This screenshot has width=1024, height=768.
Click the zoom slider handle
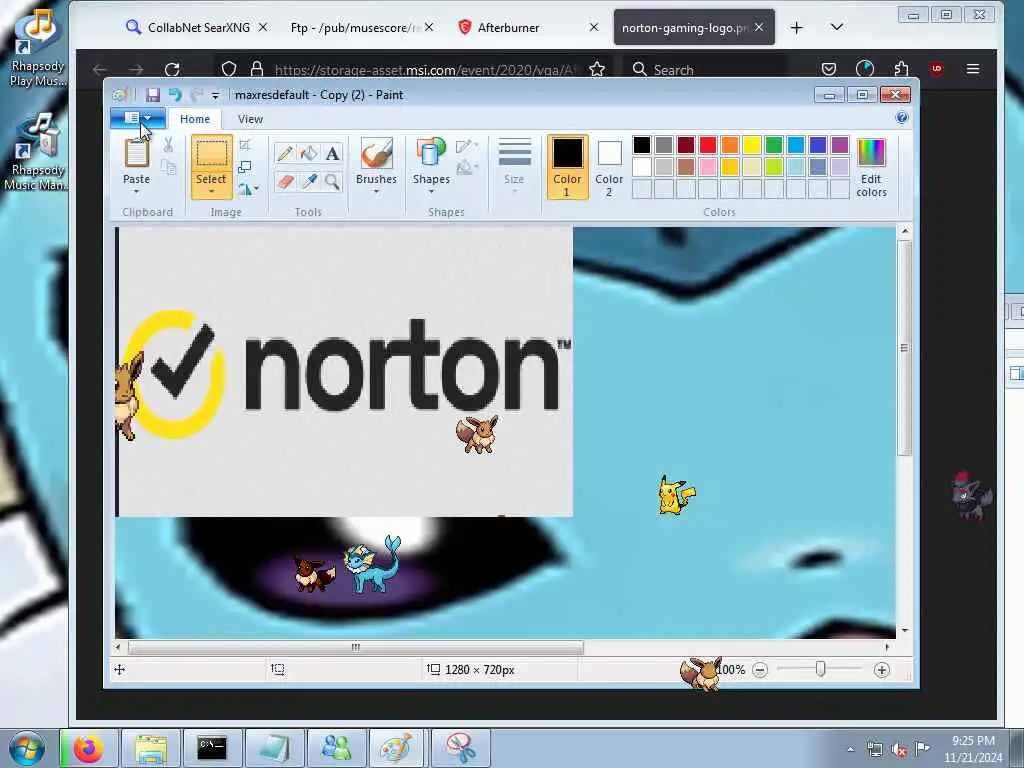(x=820, y=669)
